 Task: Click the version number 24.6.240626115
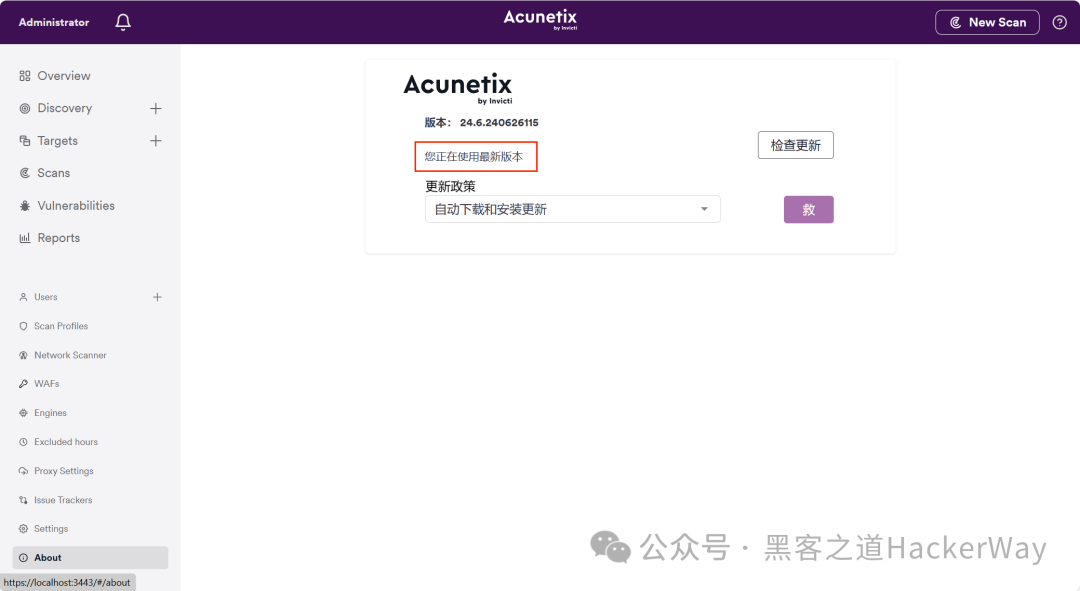click(x=499, y=123)
